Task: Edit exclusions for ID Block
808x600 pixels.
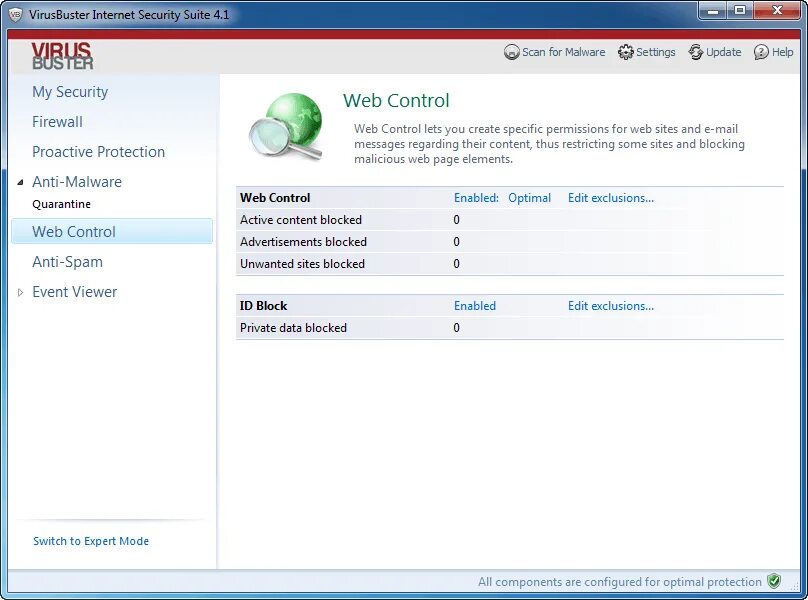Action: point(611,306)
